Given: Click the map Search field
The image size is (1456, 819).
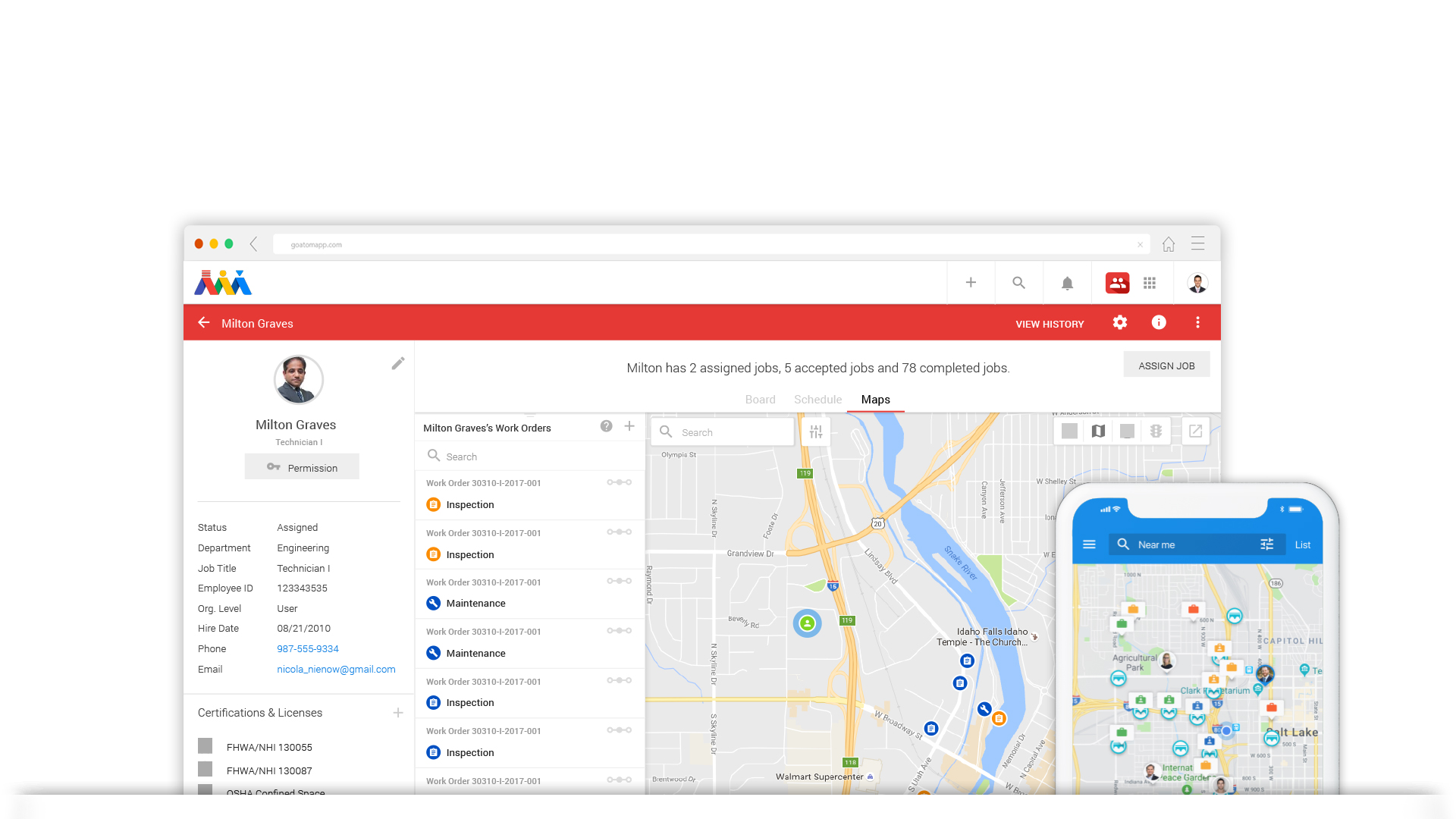Looking at the screenshot, I should tap(723, 431).
